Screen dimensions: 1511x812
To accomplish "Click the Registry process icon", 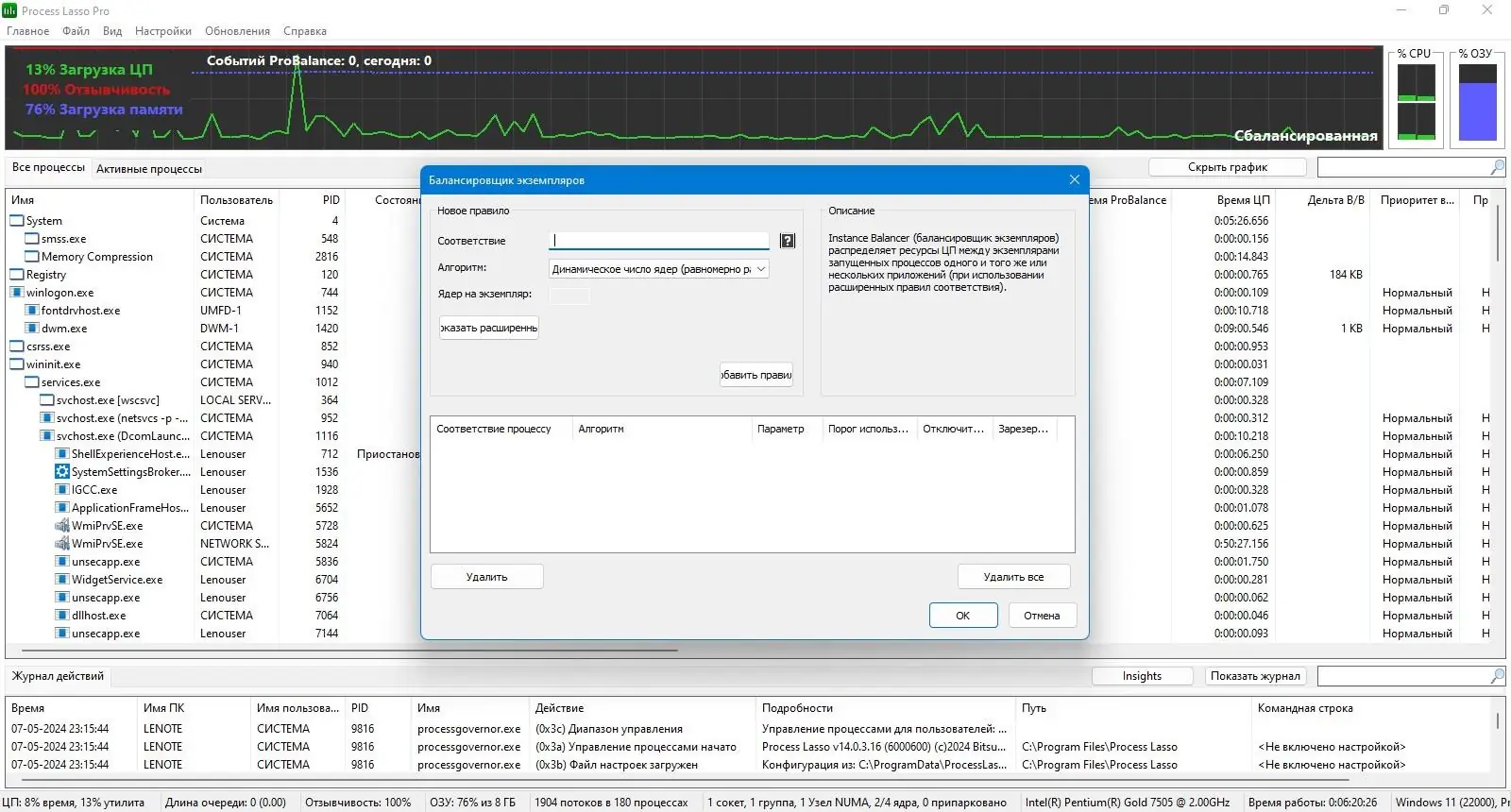I will [x=17, y=275].
